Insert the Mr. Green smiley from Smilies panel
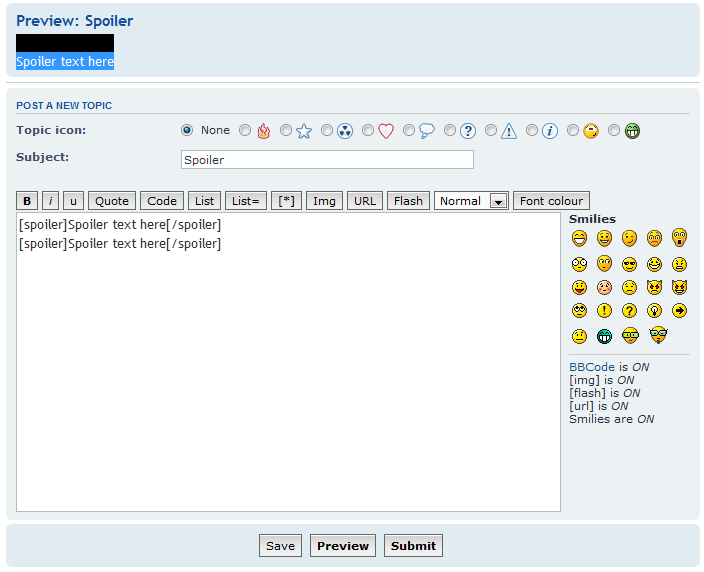Viewport: 704px width, 572px height. point(604,336)
